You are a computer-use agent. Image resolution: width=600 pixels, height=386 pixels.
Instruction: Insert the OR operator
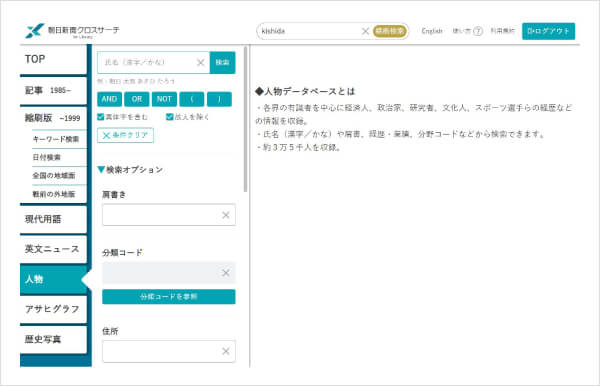click(137, 99)
